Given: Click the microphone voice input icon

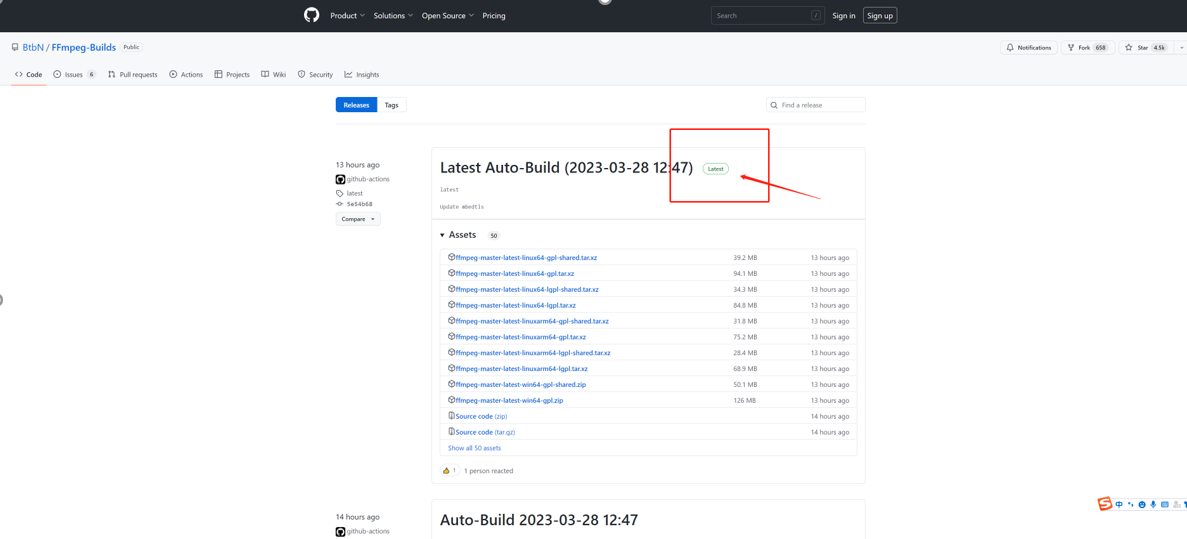Looking at the screenshot, I should pyautogui.click(x=1153, y=504).
